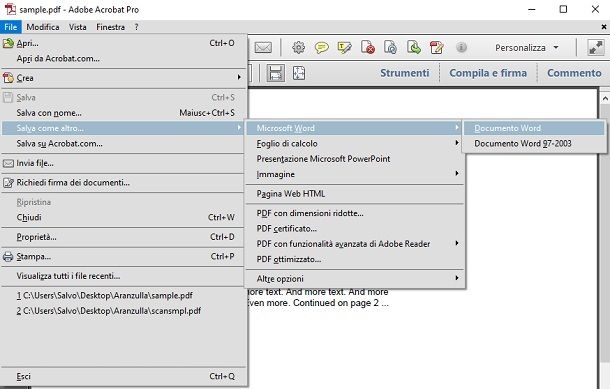Select Presentazione Microsoft PowerPoint
This screenshot has width=610, height=389.
355,159
